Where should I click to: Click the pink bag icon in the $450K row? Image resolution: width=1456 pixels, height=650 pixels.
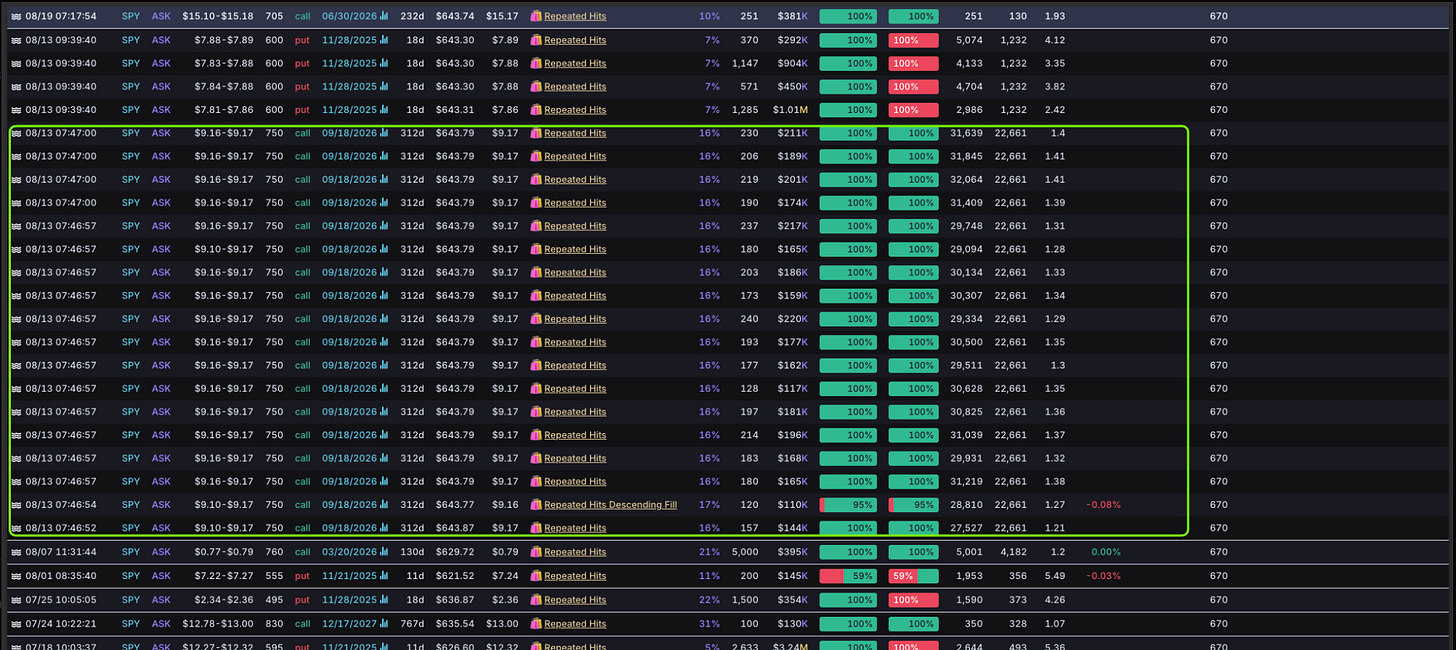click(x=536, y=86)
